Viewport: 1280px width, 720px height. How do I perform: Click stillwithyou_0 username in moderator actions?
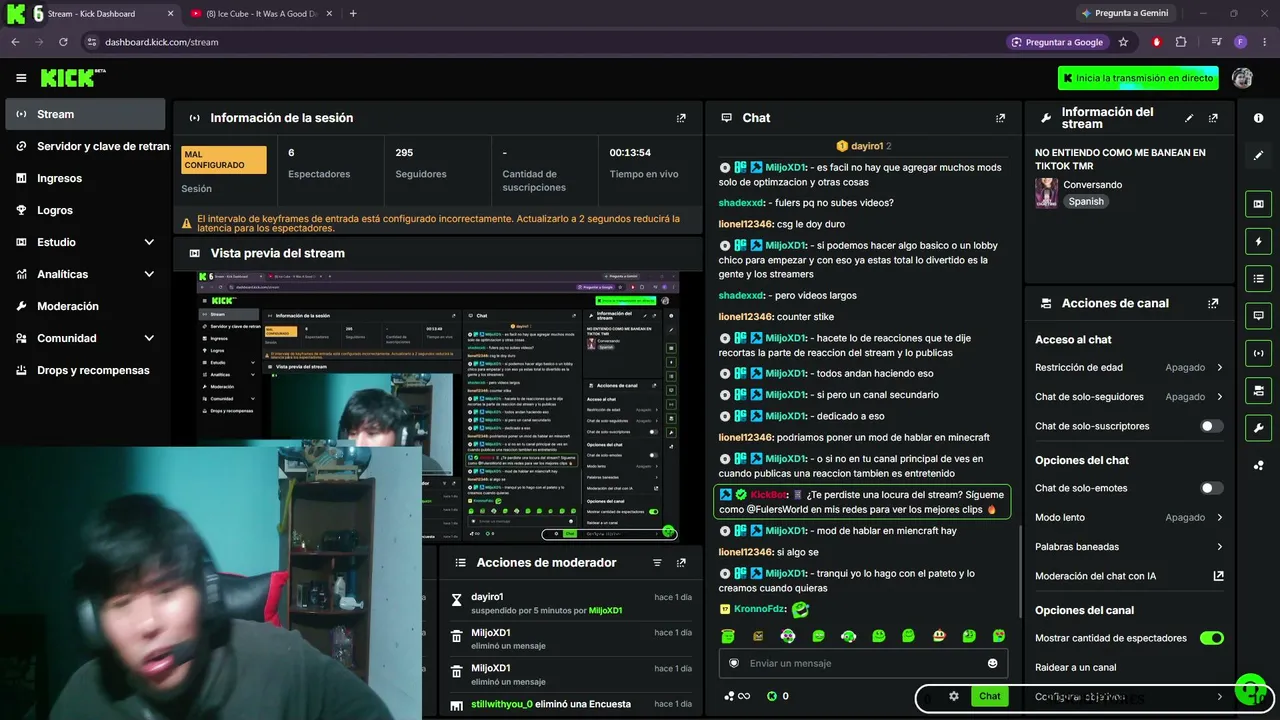[x=501, y=704]
